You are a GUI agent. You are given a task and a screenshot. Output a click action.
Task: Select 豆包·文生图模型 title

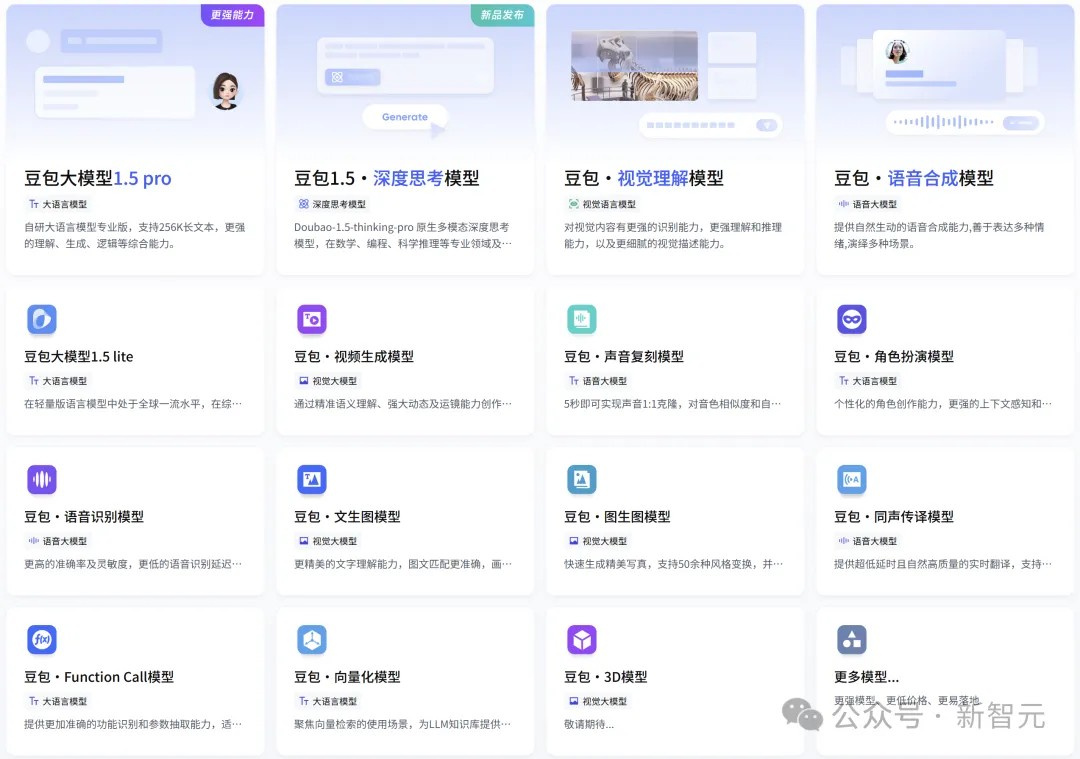(347, 517)
